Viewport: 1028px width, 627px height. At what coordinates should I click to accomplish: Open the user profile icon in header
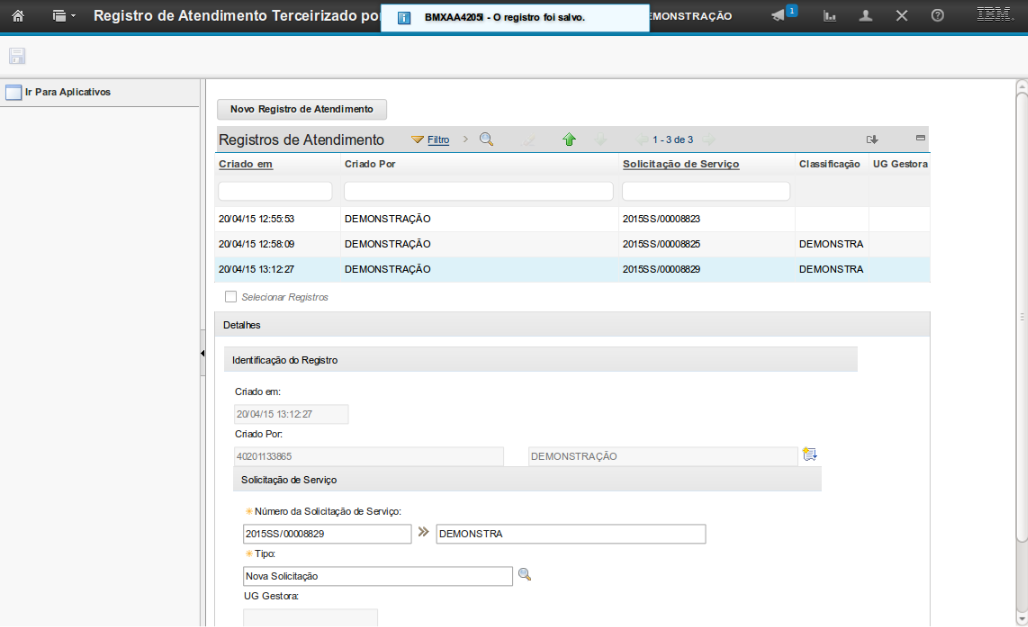(866, 17)
